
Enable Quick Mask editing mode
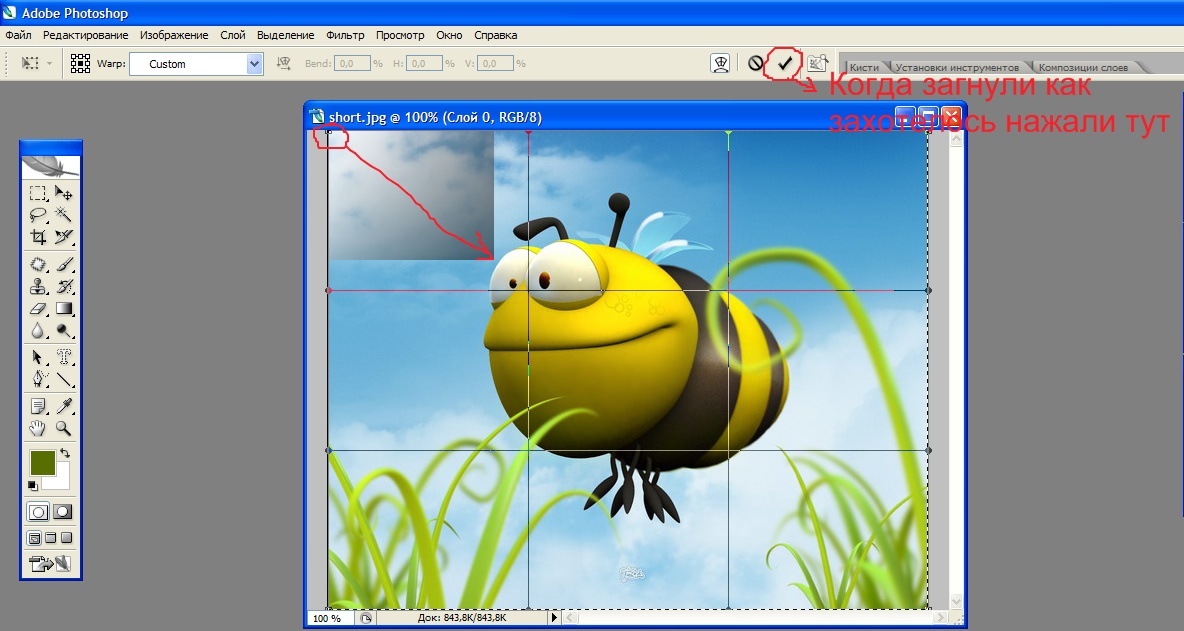(x=63, y=512)
